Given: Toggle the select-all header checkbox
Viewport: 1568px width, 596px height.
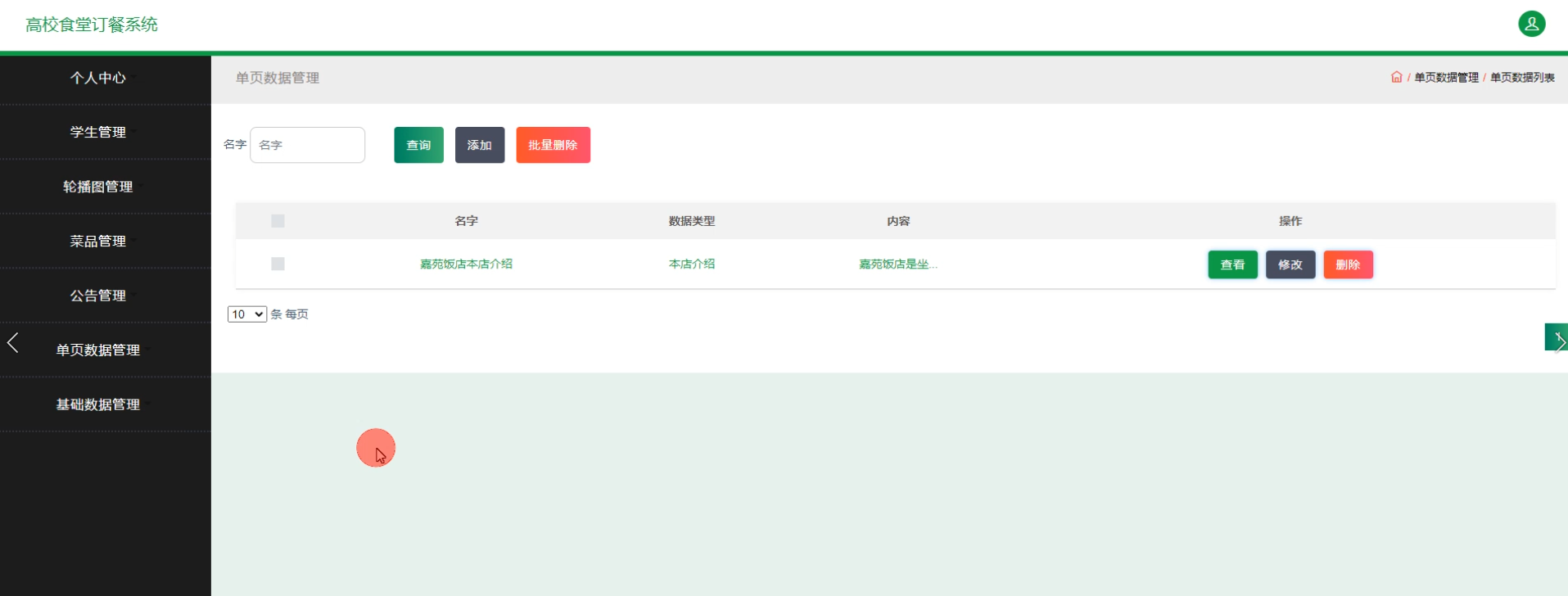Looking at the screenshot, I should 278,221.
